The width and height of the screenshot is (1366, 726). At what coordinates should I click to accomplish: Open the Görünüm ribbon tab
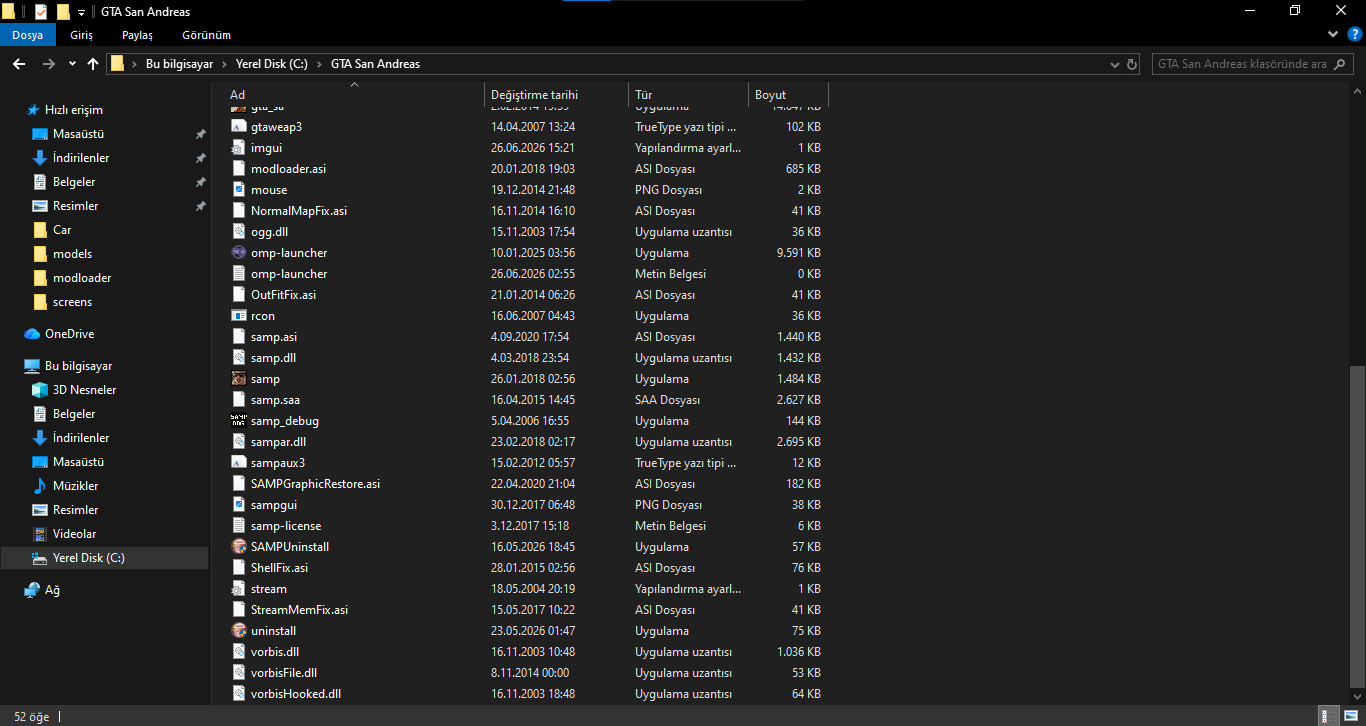tap(207, 35)
